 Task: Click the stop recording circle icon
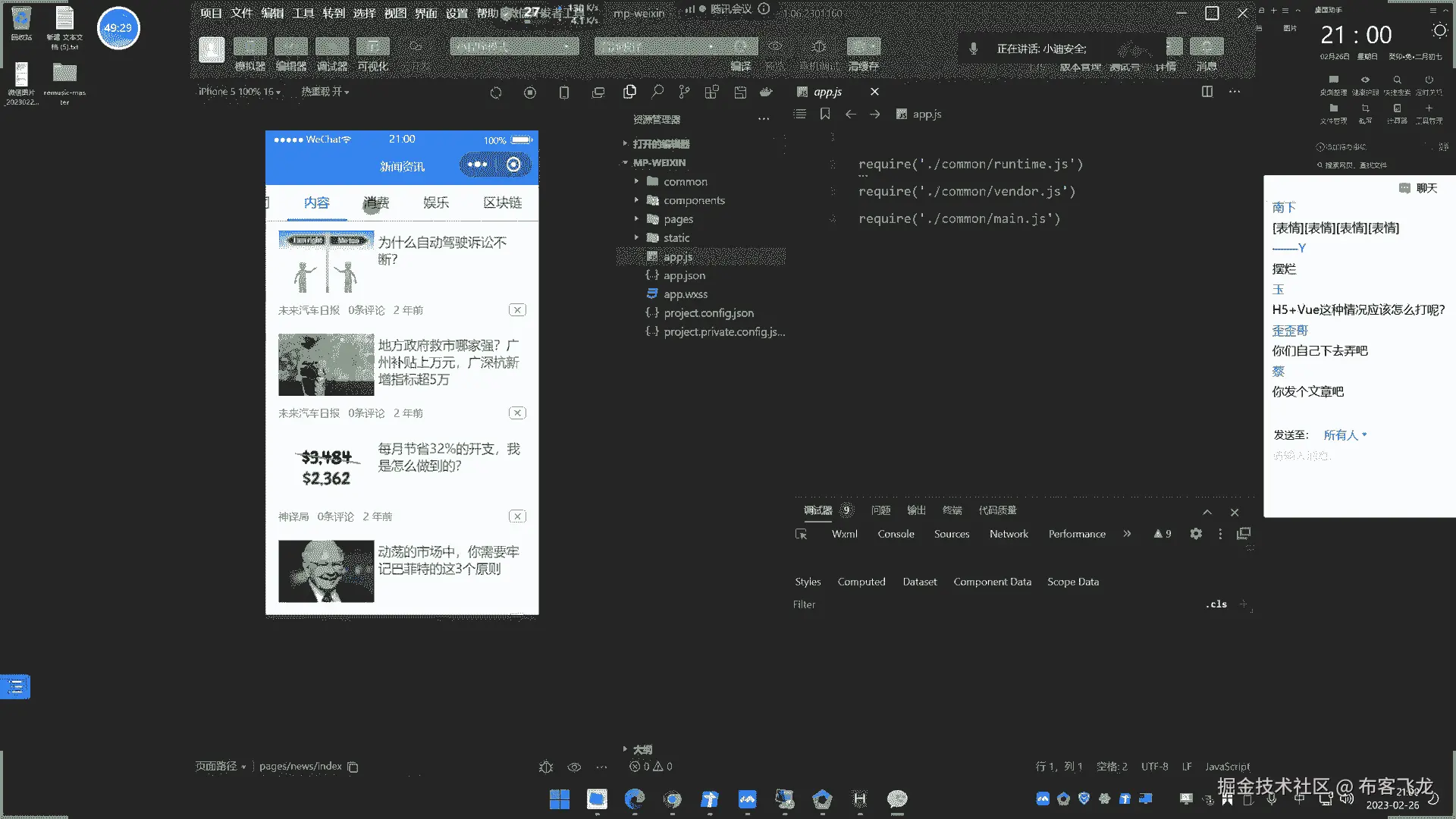(x=530, y=93)
